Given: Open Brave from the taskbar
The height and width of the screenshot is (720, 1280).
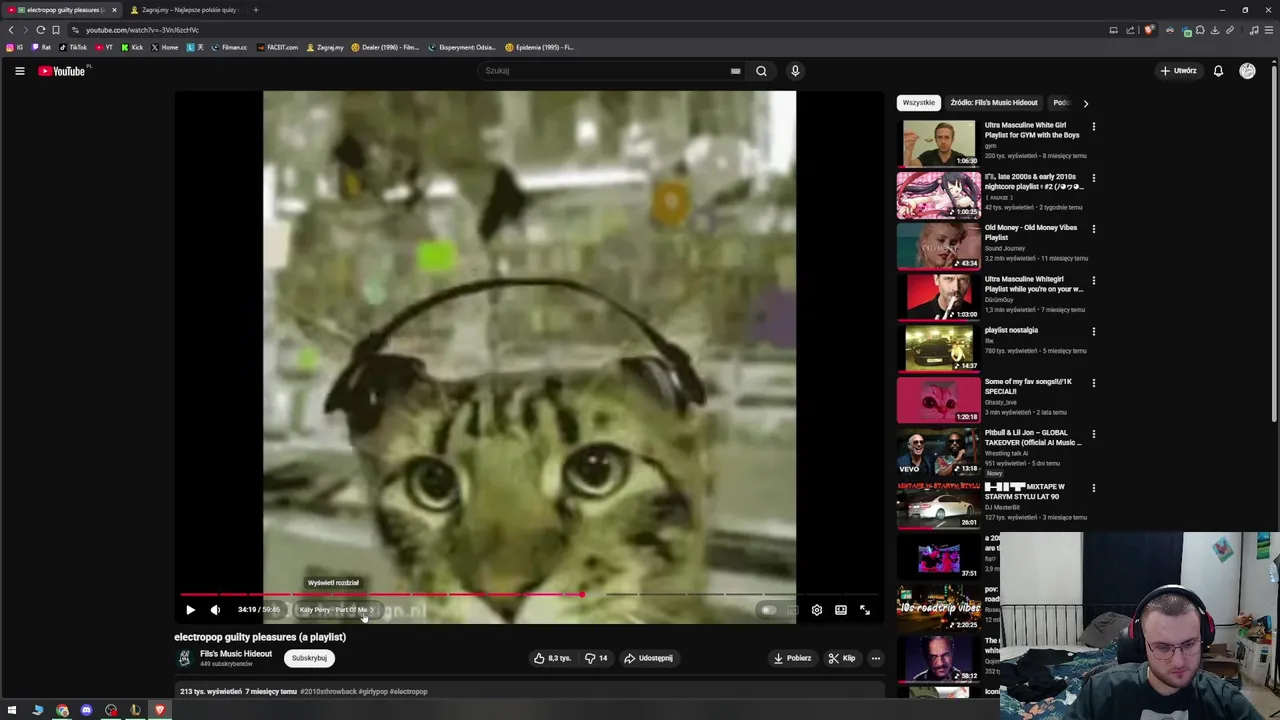Looking at the screenshot, I should (160, 710).
